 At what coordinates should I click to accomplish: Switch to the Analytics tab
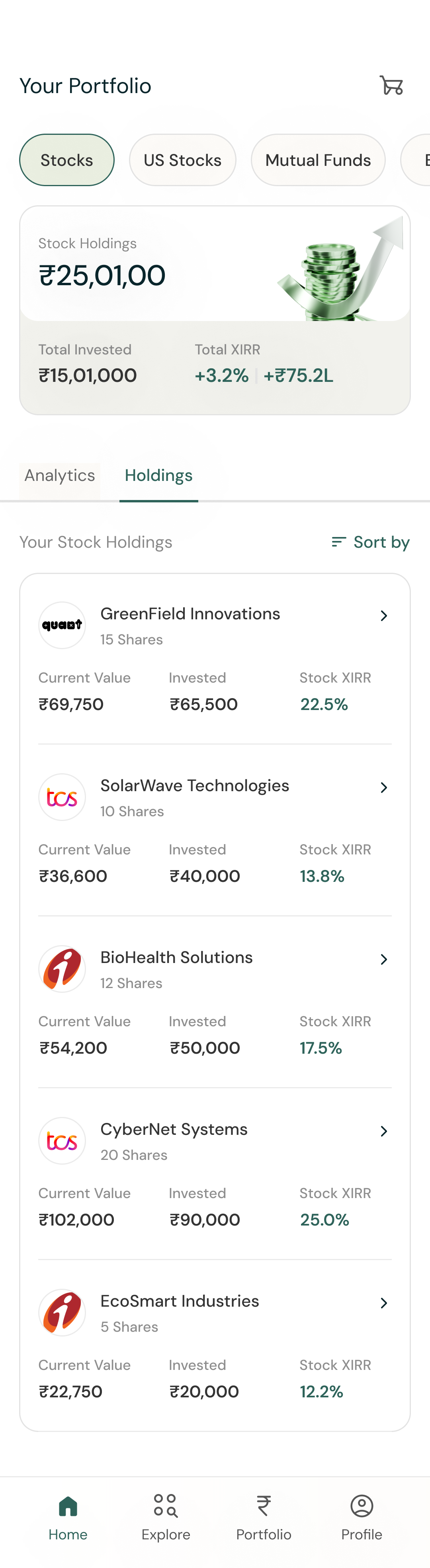(x=60, y=475)
